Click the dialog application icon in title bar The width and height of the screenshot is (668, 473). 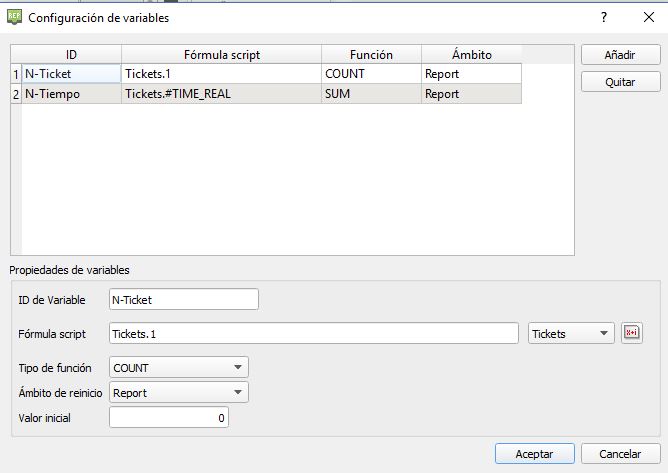(13, 17)
